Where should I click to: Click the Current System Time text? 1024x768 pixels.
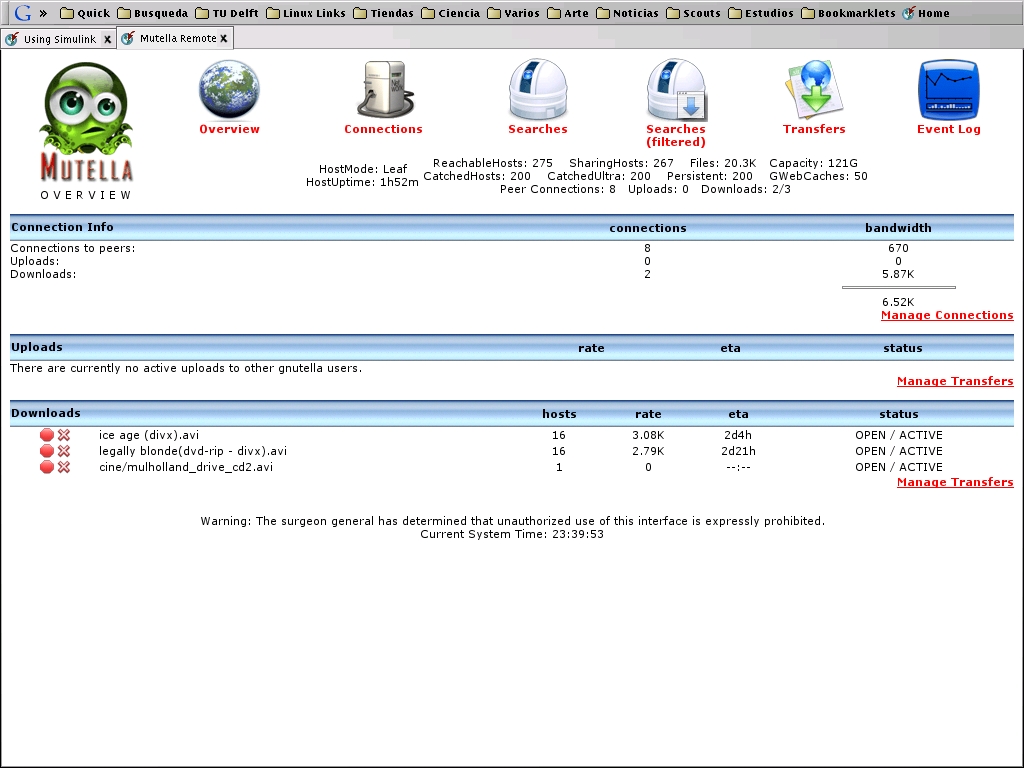click(512, 534)
